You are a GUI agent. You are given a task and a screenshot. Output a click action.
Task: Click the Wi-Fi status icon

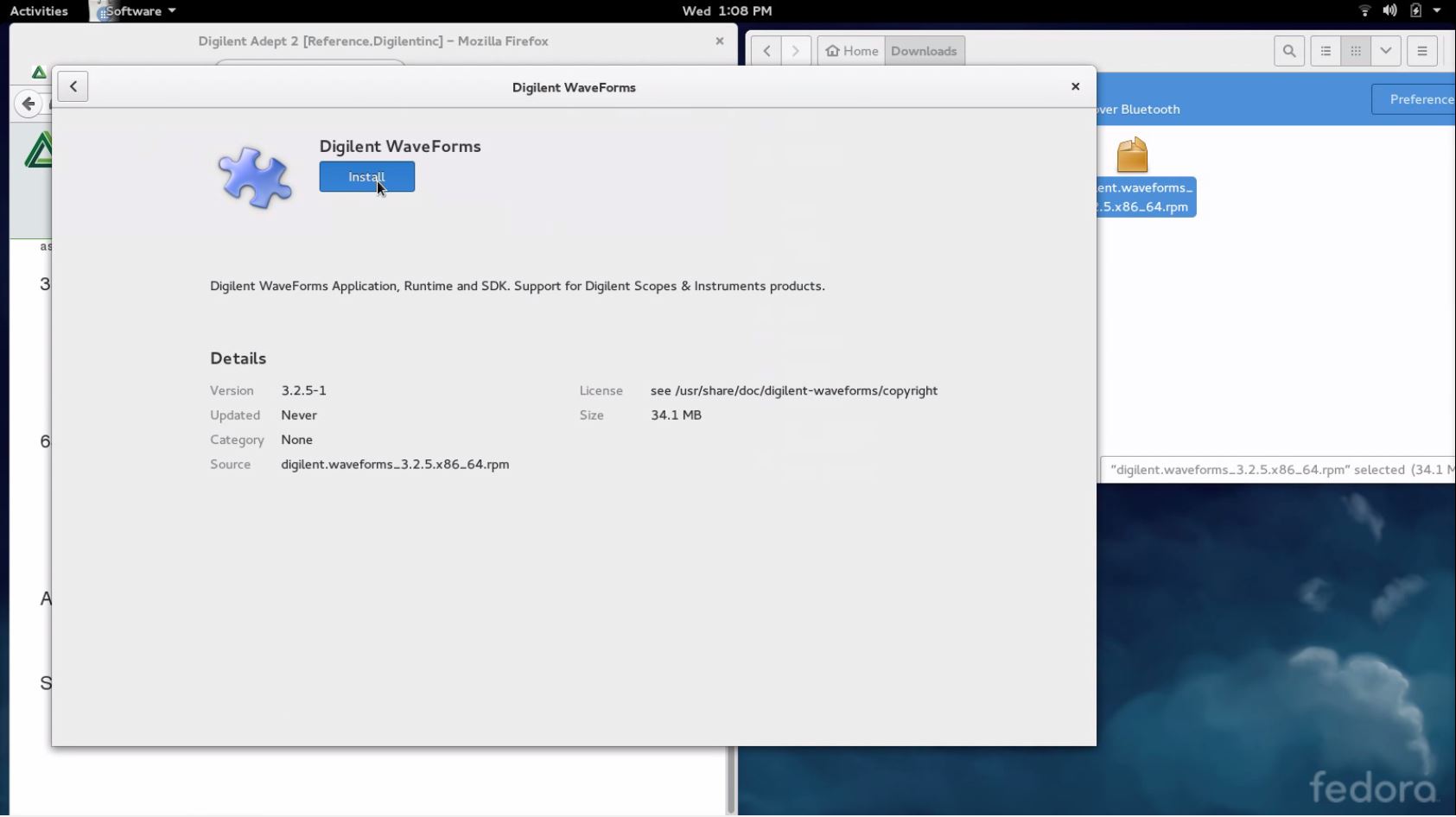coord(1364,10)
